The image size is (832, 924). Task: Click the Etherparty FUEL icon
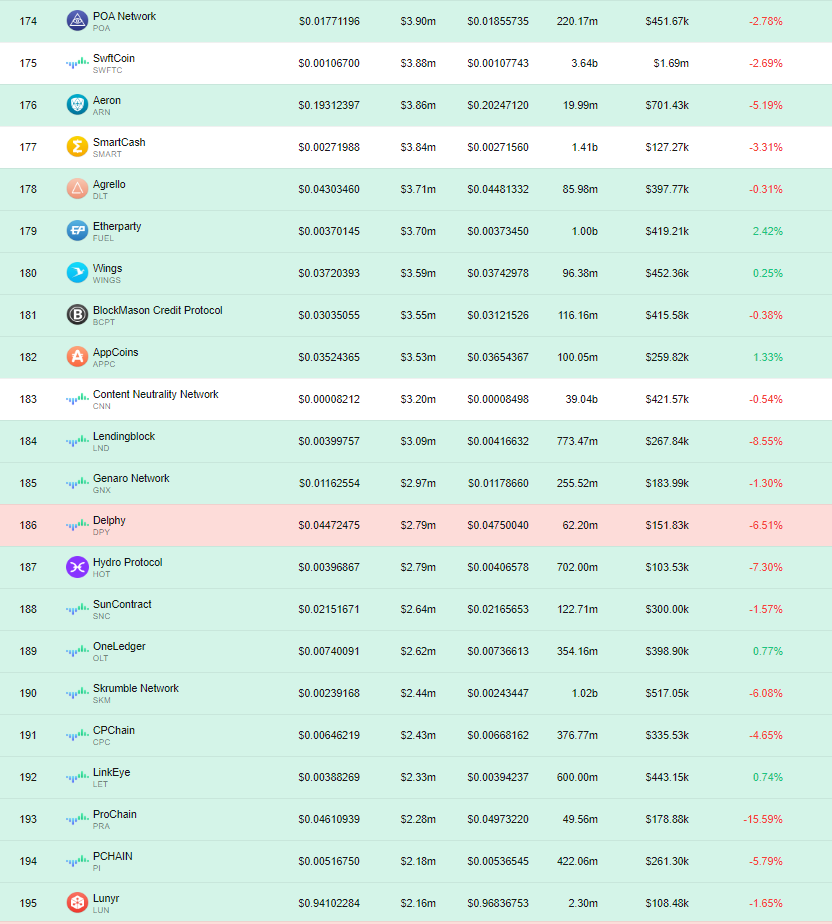click(x=77, y=231)
